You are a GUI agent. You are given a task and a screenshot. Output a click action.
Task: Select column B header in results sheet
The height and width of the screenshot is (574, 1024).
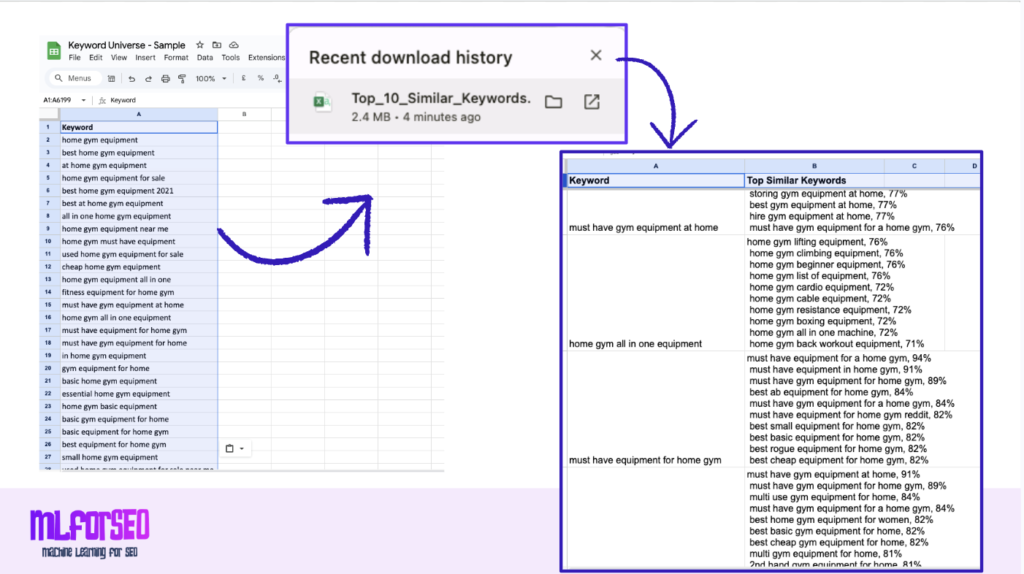(x=814, y=166)
